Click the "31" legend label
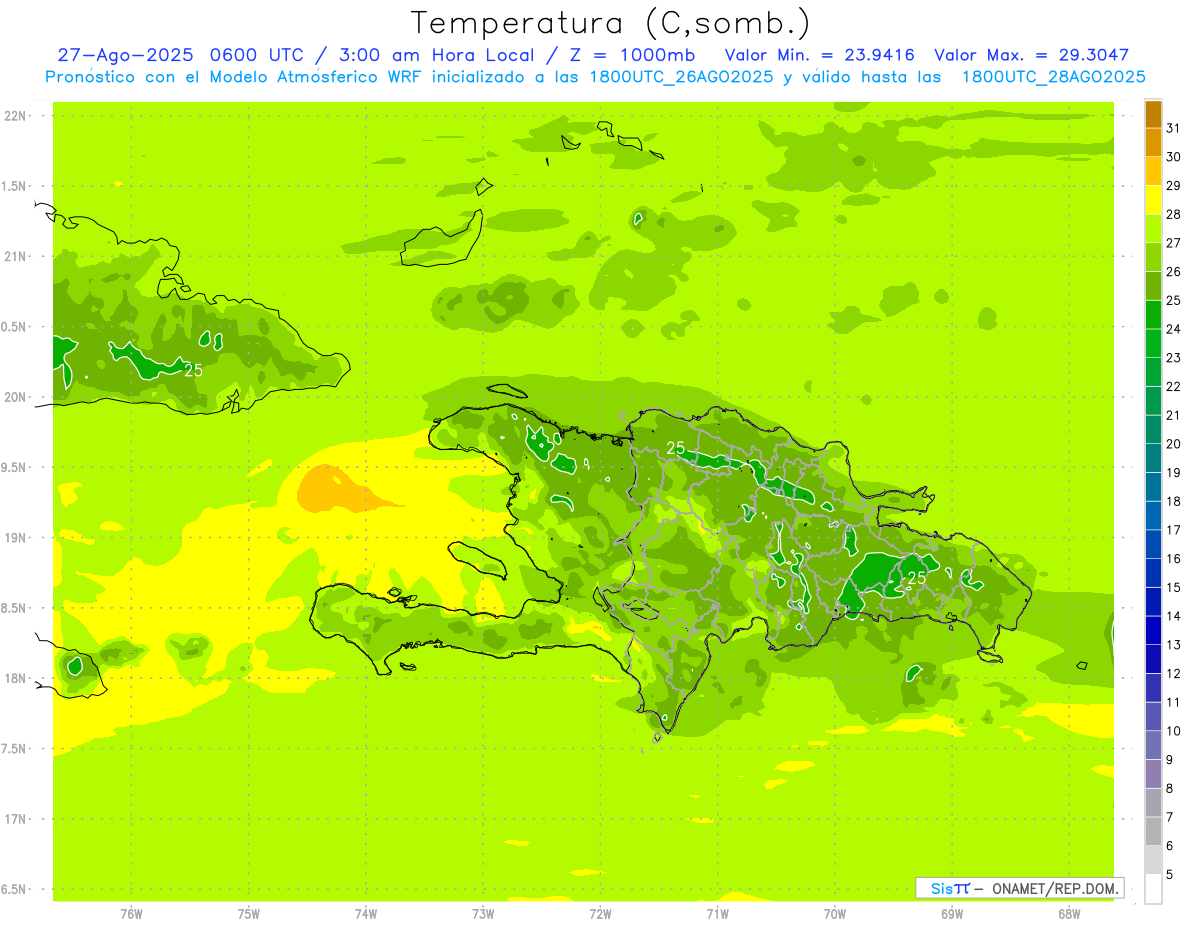Screen dimensions: 1200x927 [x=1174, y=127]
